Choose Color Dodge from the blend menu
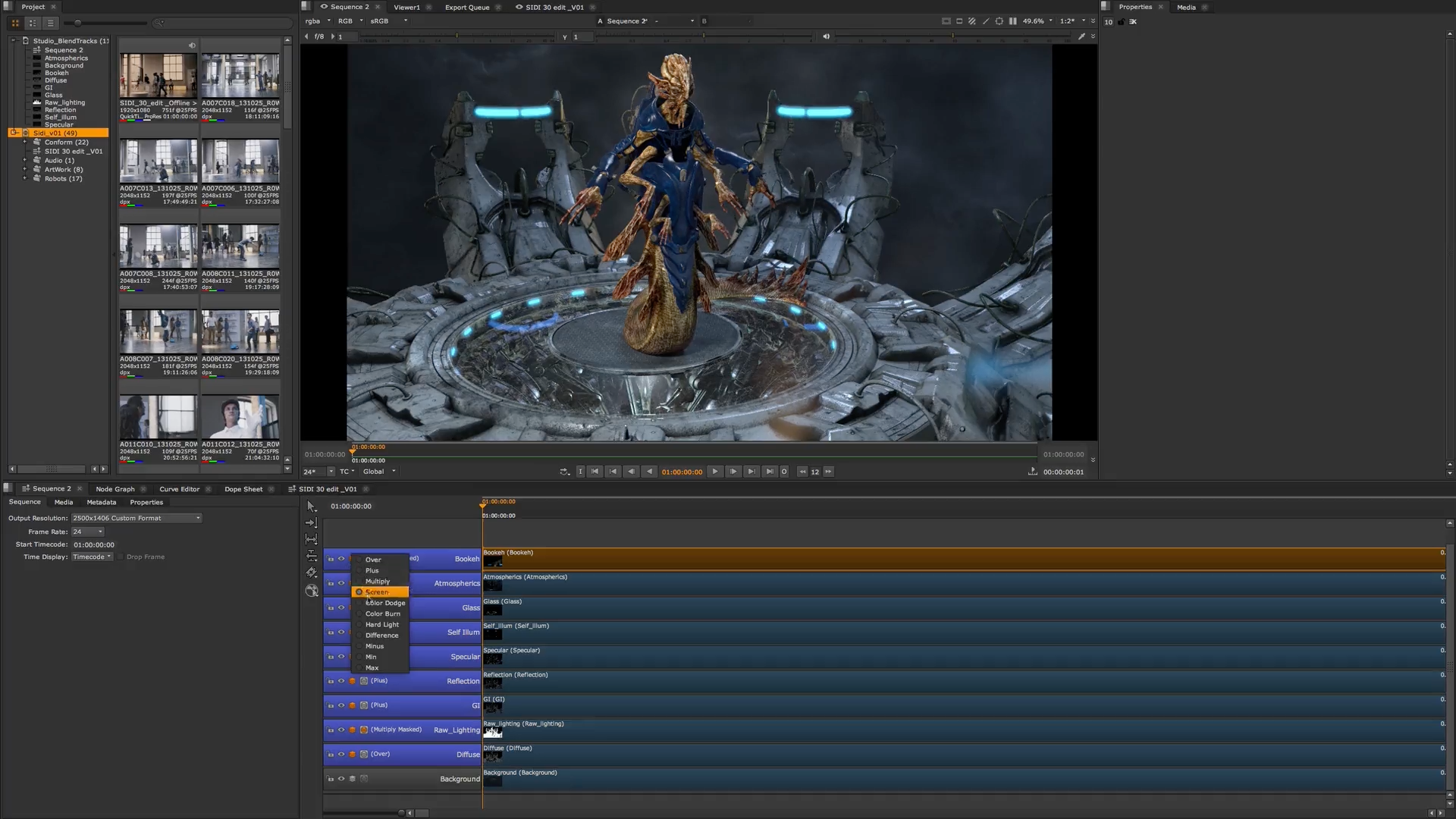Image resolution: width=1456 pixels, height=819 pixels. (x=384, y=603)
